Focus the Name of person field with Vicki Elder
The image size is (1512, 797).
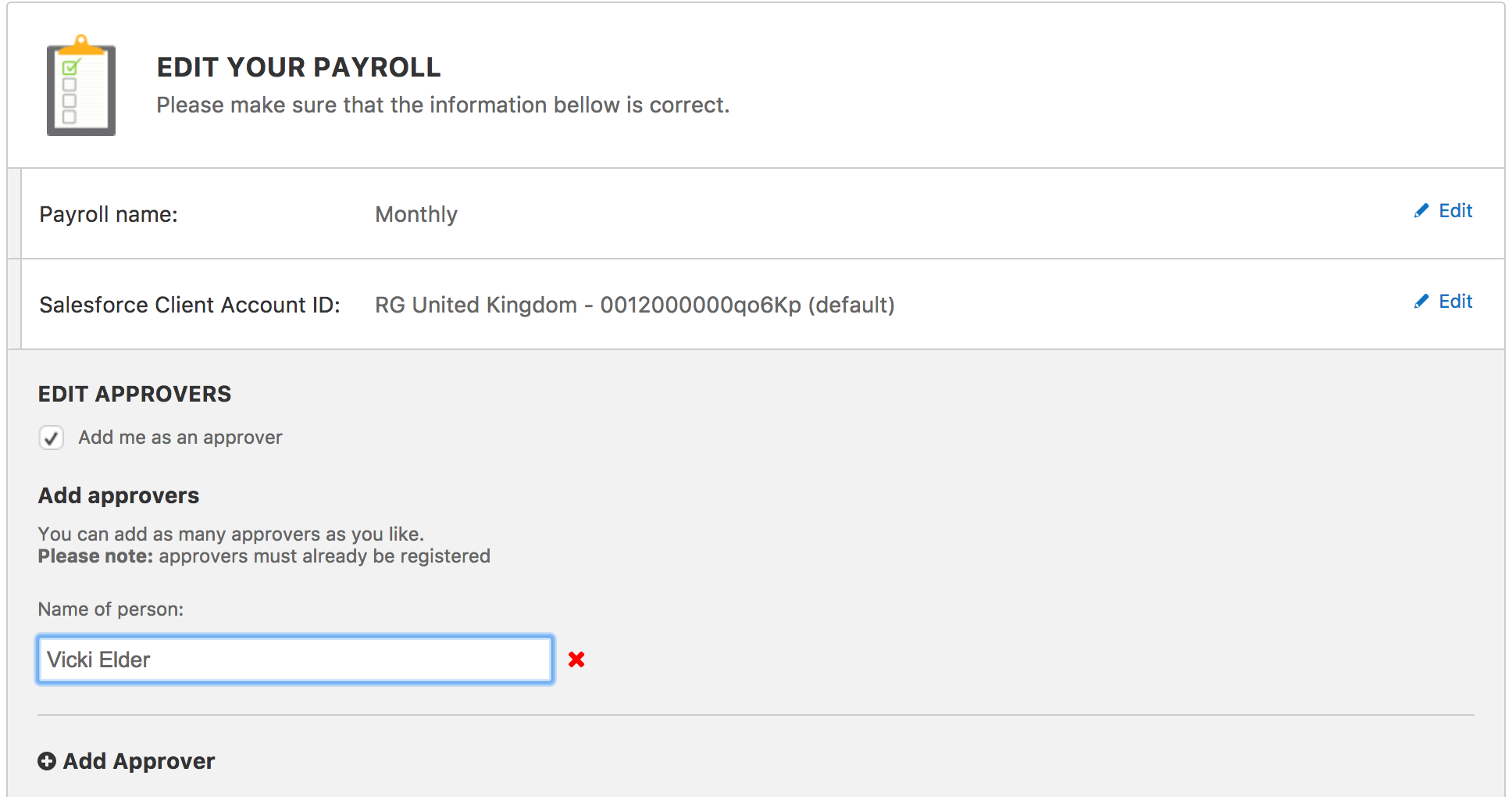pos(295,659)
